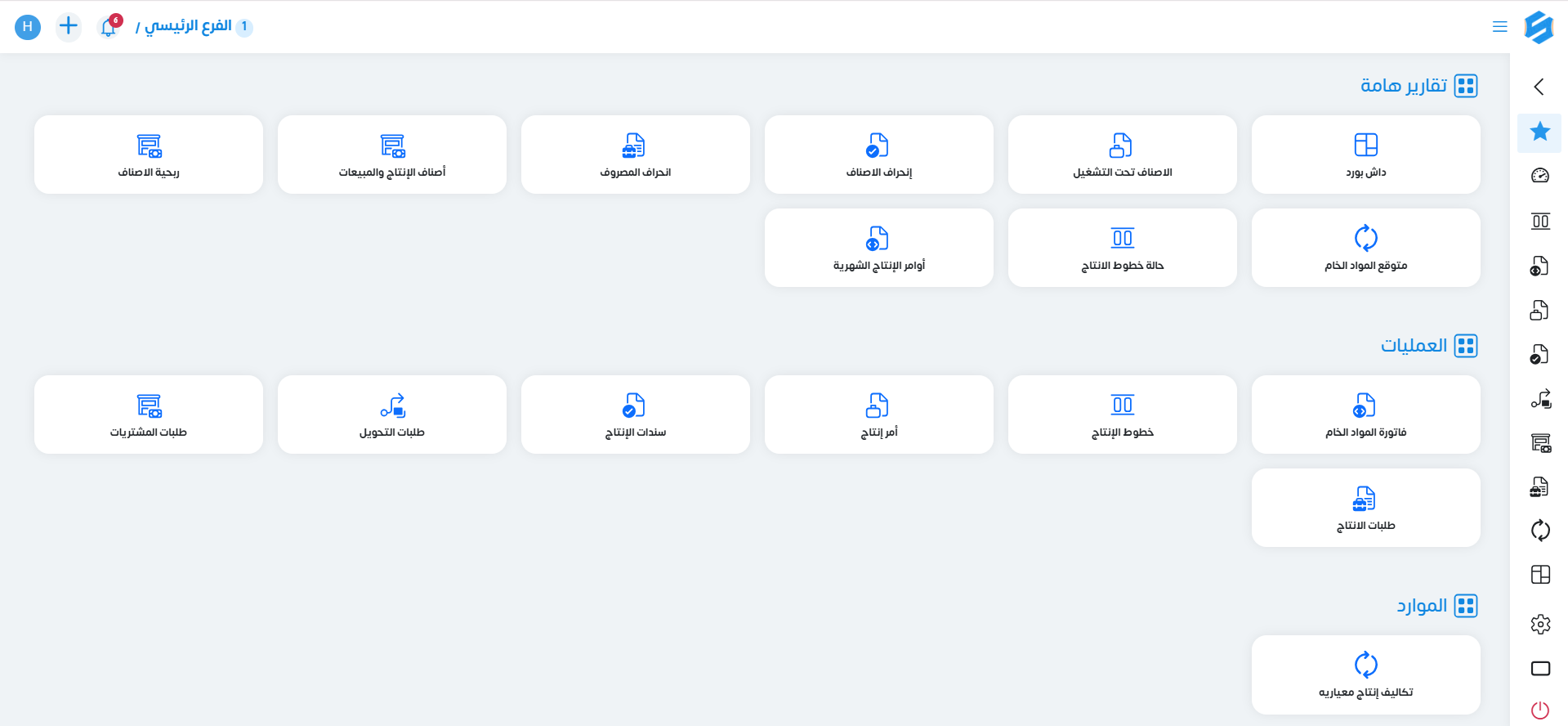
Task: Open the داش بورد card
Action: click(x=1365, y=155)
